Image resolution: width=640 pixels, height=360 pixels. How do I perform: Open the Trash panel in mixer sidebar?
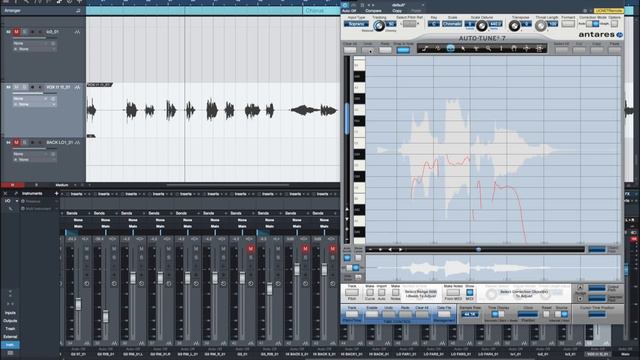[x=10, y=329]
